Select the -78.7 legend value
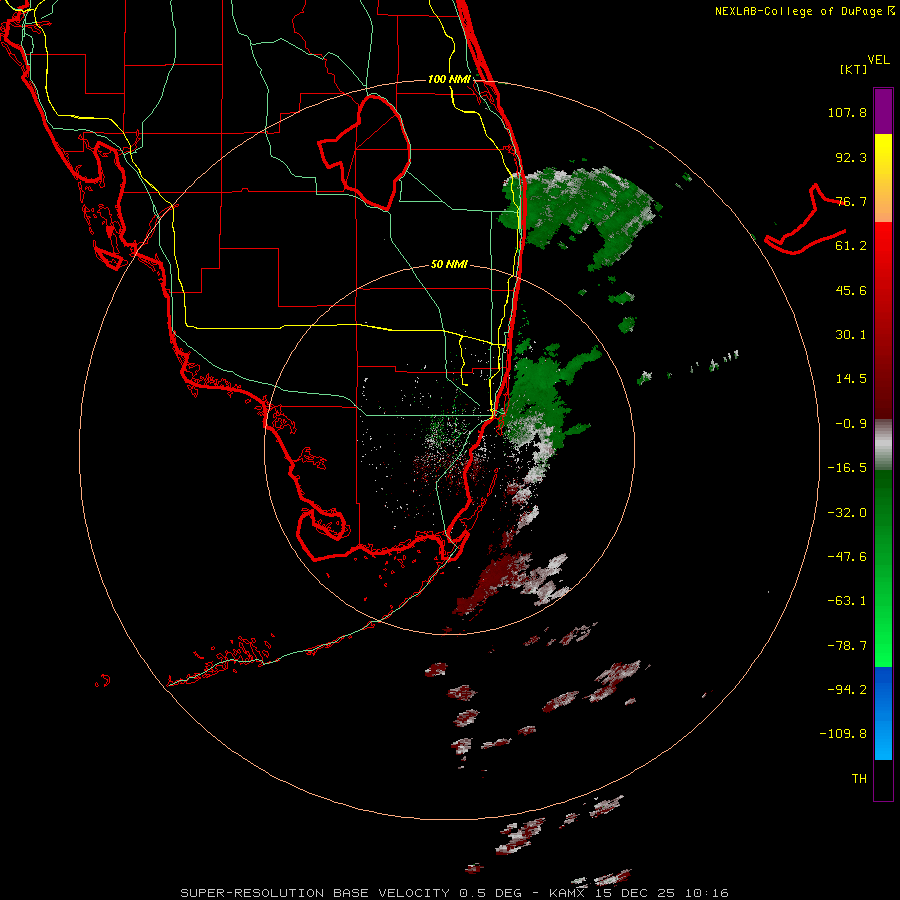The image size is (900, 900). [x=847, y=646]
